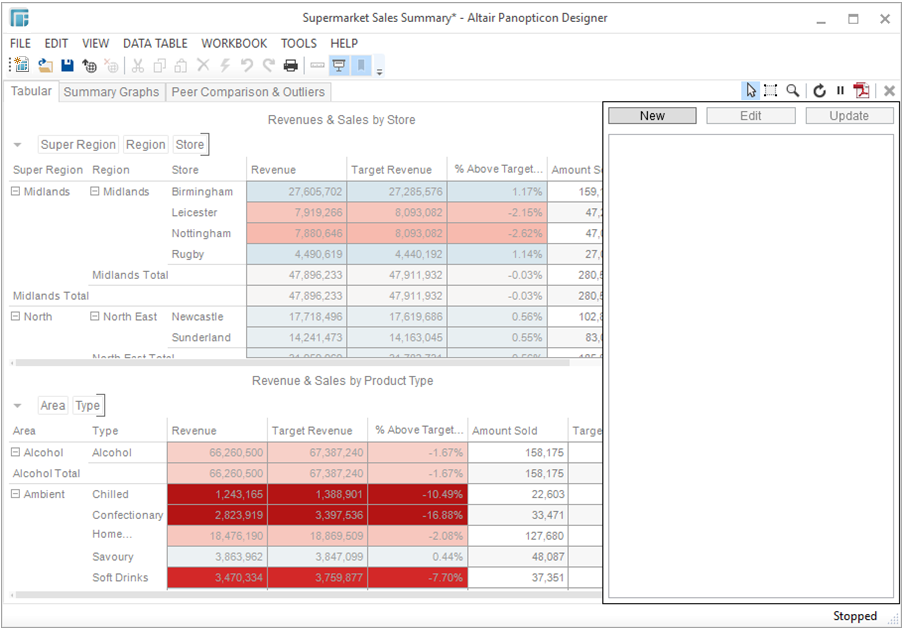Toggle the presentation mode toolbar button

pos(340,66)
